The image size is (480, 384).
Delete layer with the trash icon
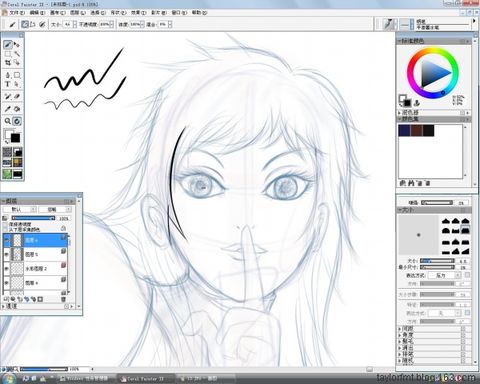pos(63,299)
